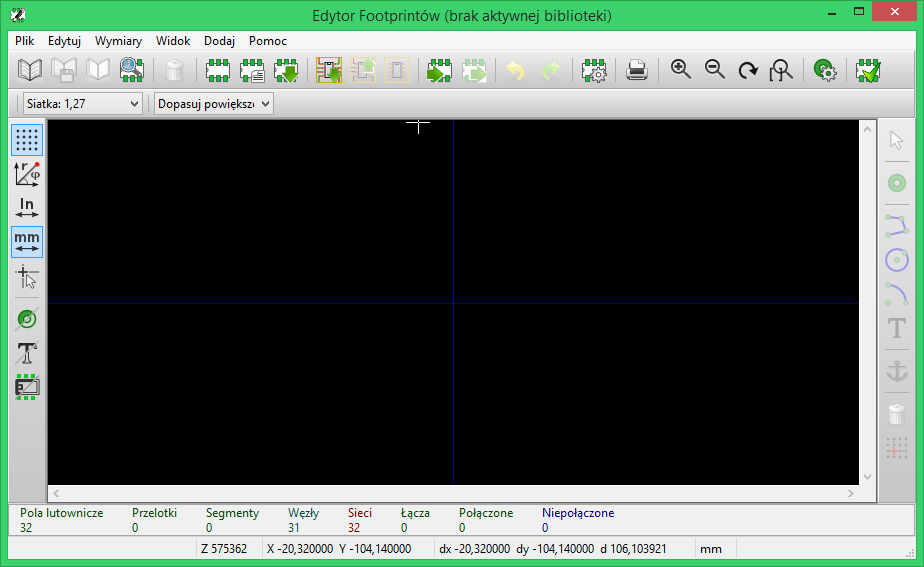Open the footprint viewer icon

tap(131, 70)
